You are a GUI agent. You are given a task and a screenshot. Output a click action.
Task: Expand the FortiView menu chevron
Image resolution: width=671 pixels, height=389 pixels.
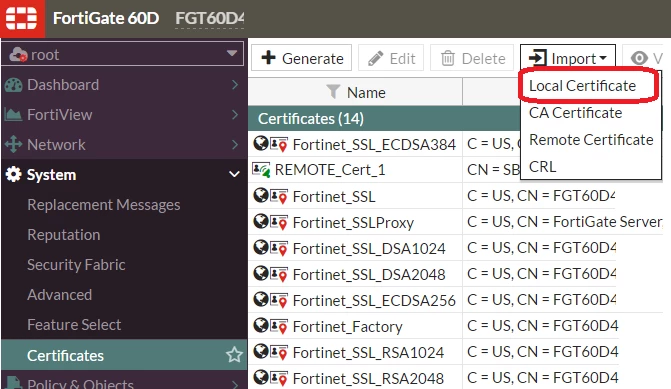[235, 115]
